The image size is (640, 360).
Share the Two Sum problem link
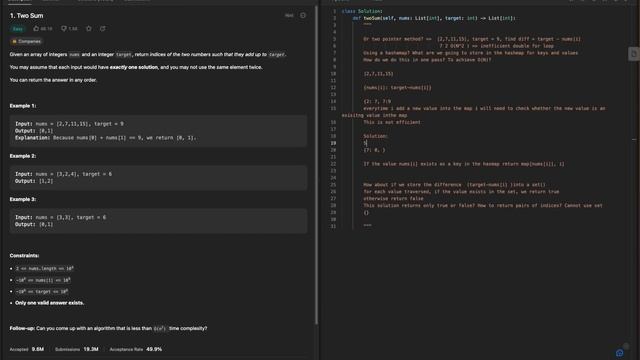tap(103, 29)
